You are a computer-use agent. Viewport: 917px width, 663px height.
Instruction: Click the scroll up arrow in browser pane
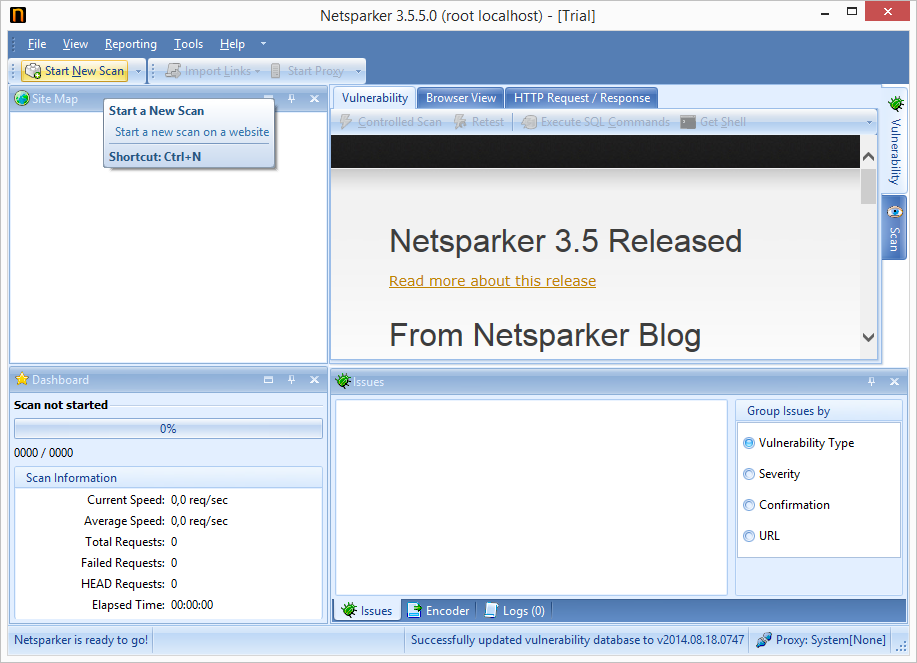click(868, 157)
